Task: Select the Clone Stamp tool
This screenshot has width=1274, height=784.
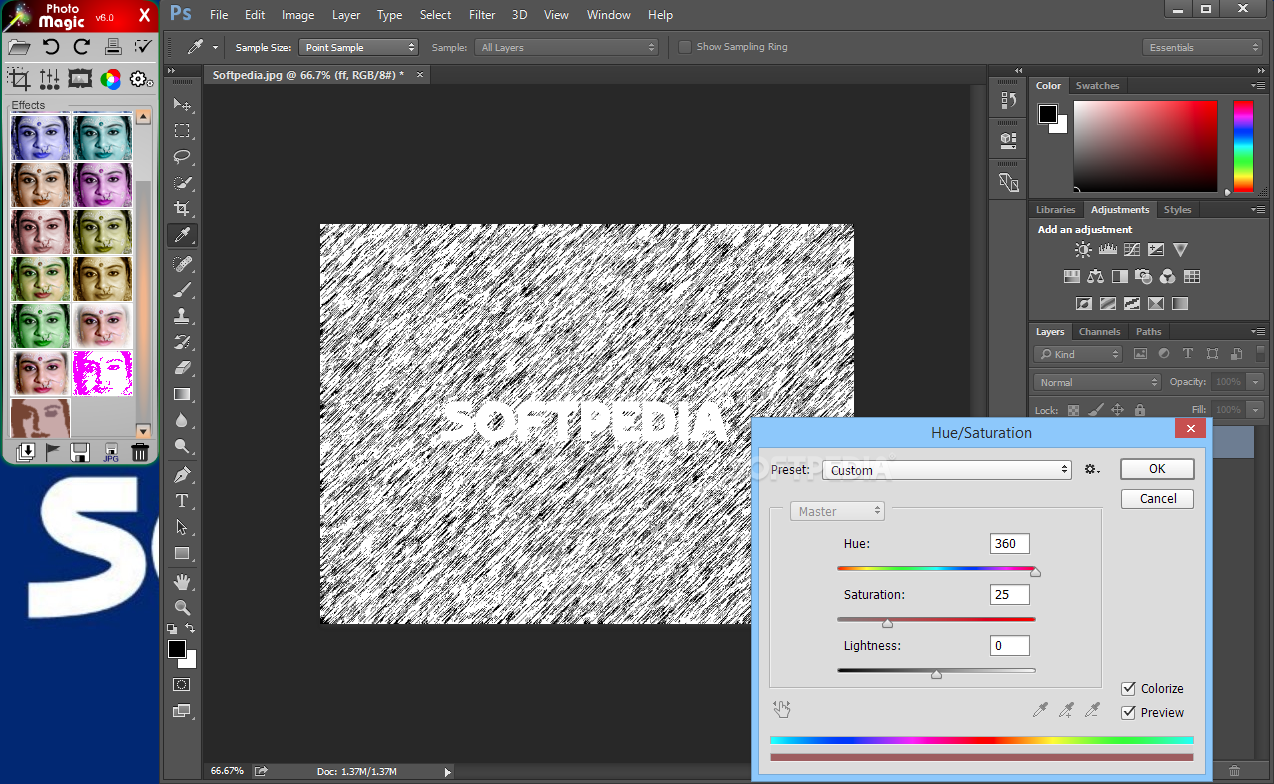Action: click(182, 316)
